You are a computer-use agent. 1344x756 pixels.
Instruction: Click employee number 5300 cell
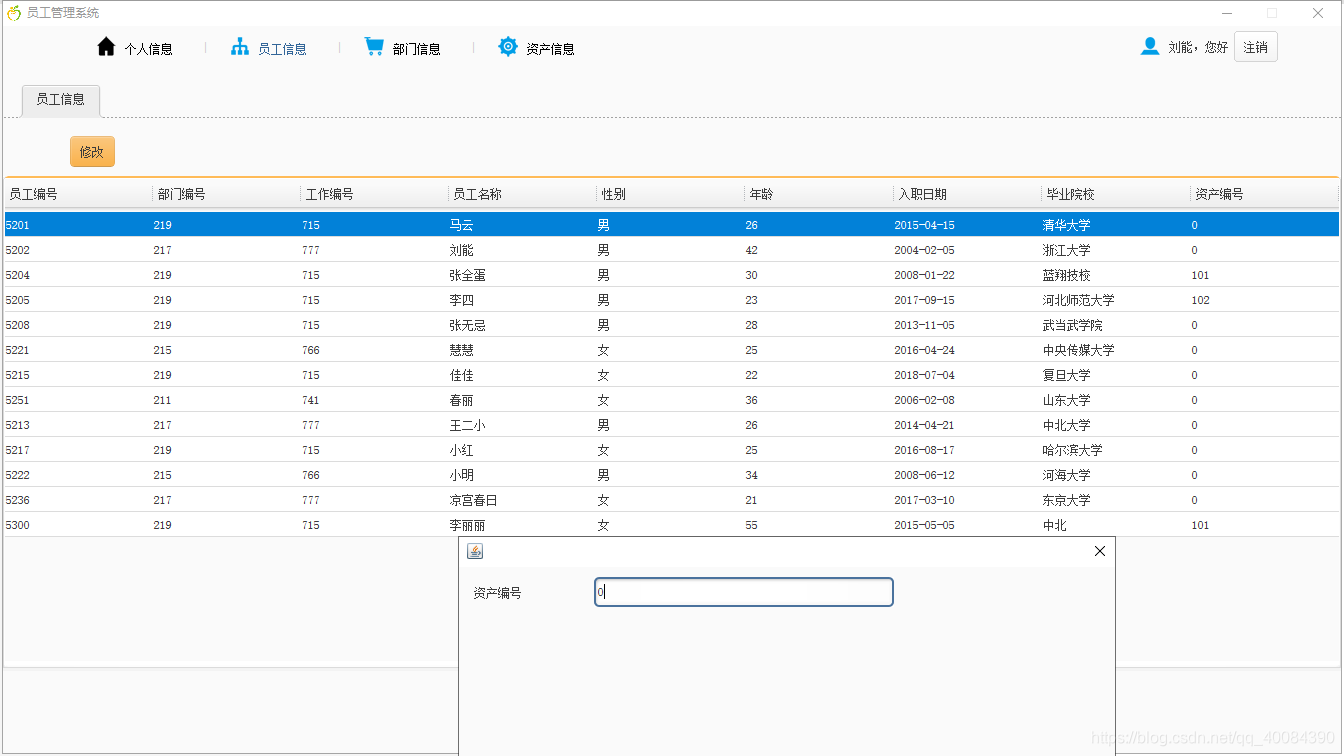tap(78, 525)
